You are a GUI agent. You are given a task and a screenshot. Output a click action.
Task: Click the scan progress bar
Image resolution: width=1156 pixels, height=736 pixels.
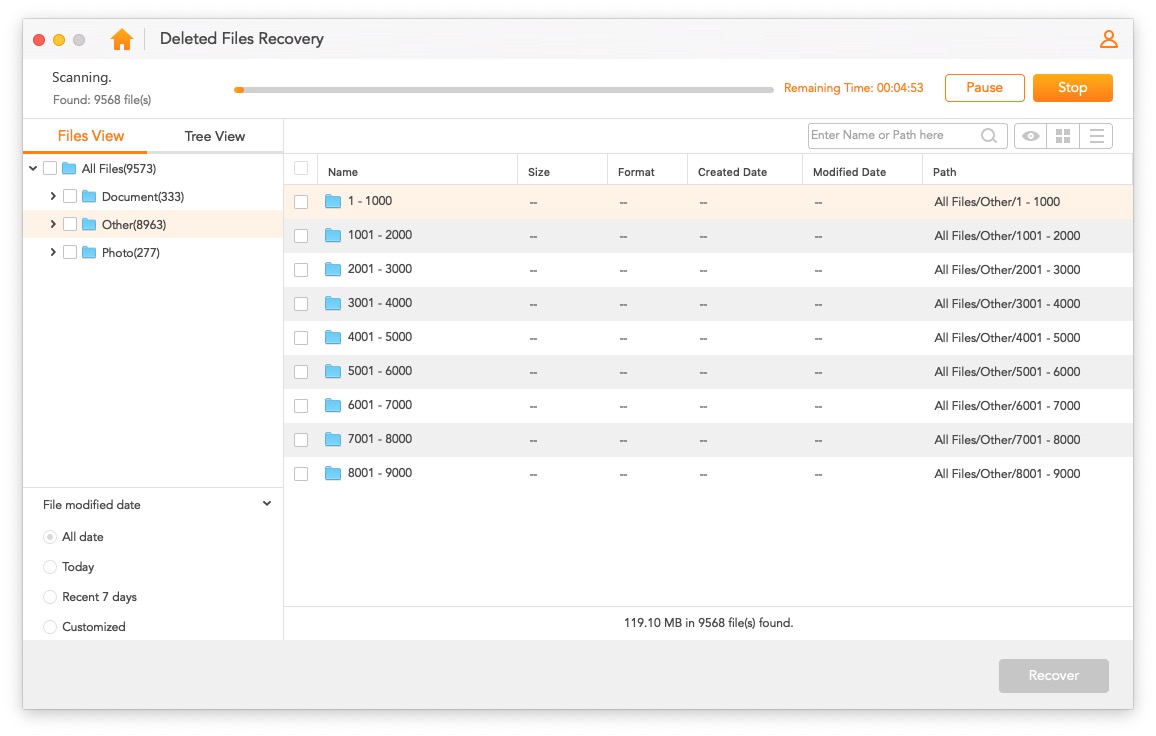tap(504, 90)
